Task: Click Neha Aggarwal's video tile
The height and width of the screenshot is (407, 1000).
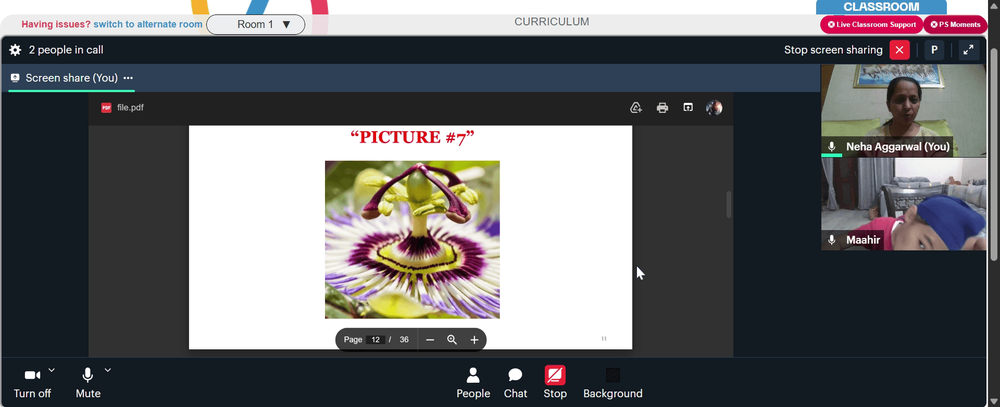Action: pos(903,111)
